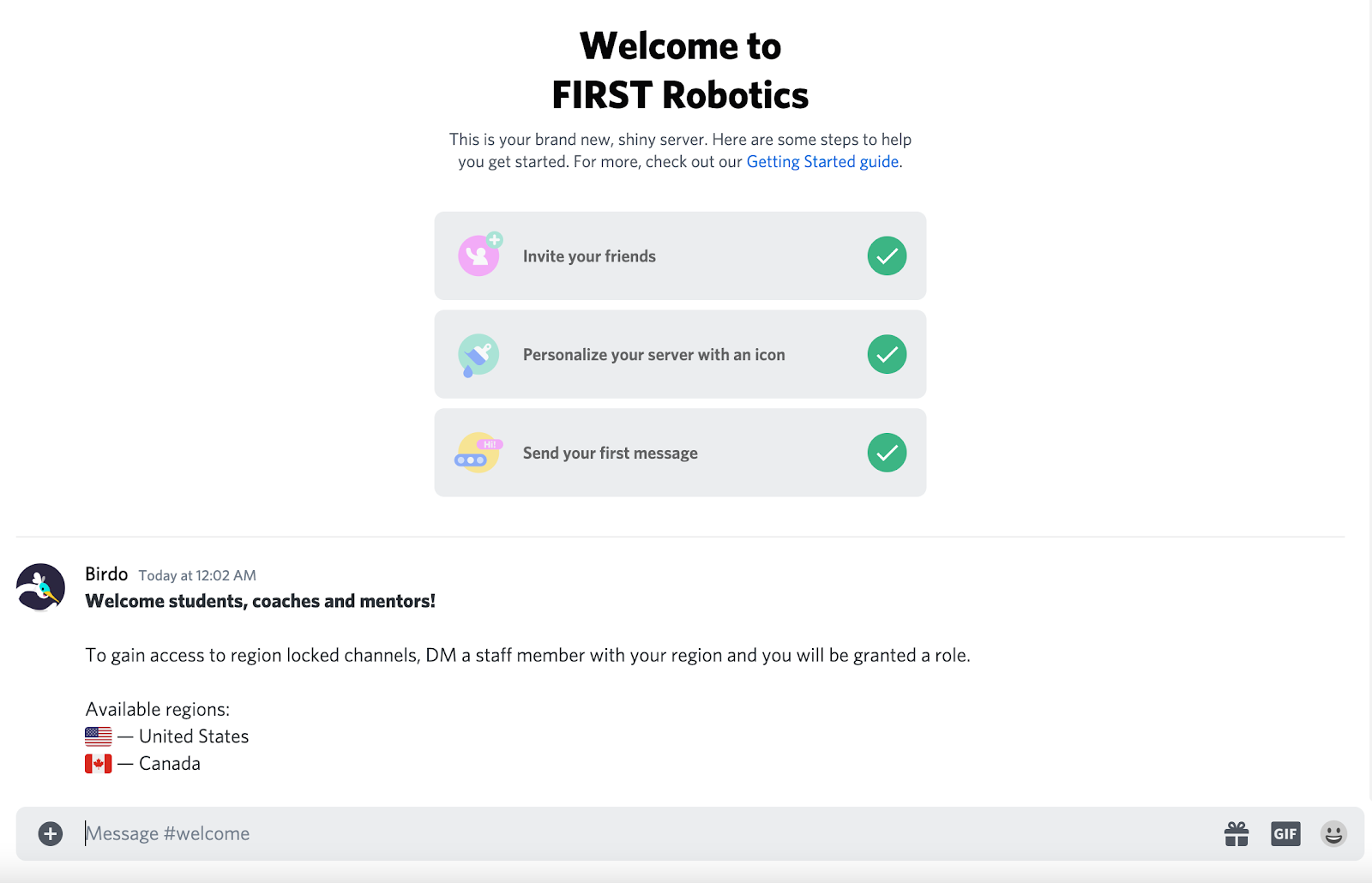Click the United States flag emoji
The width and height of the screenshot is (1372, 883).
click(x=98, y=736)
